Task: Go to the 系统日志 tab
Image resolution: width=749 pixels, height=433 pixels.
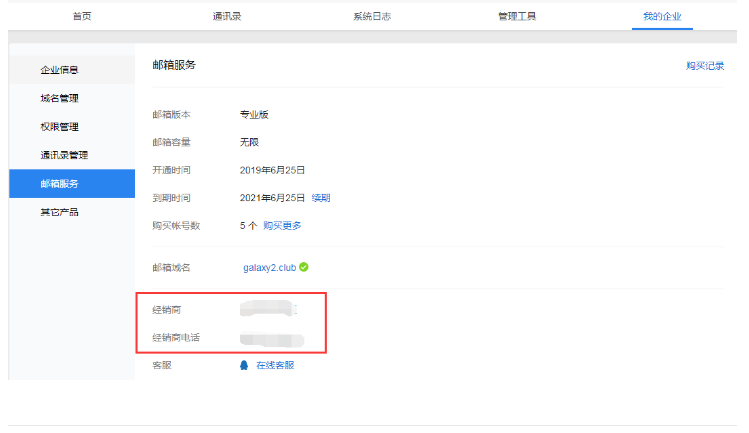Action: point(371,17)
